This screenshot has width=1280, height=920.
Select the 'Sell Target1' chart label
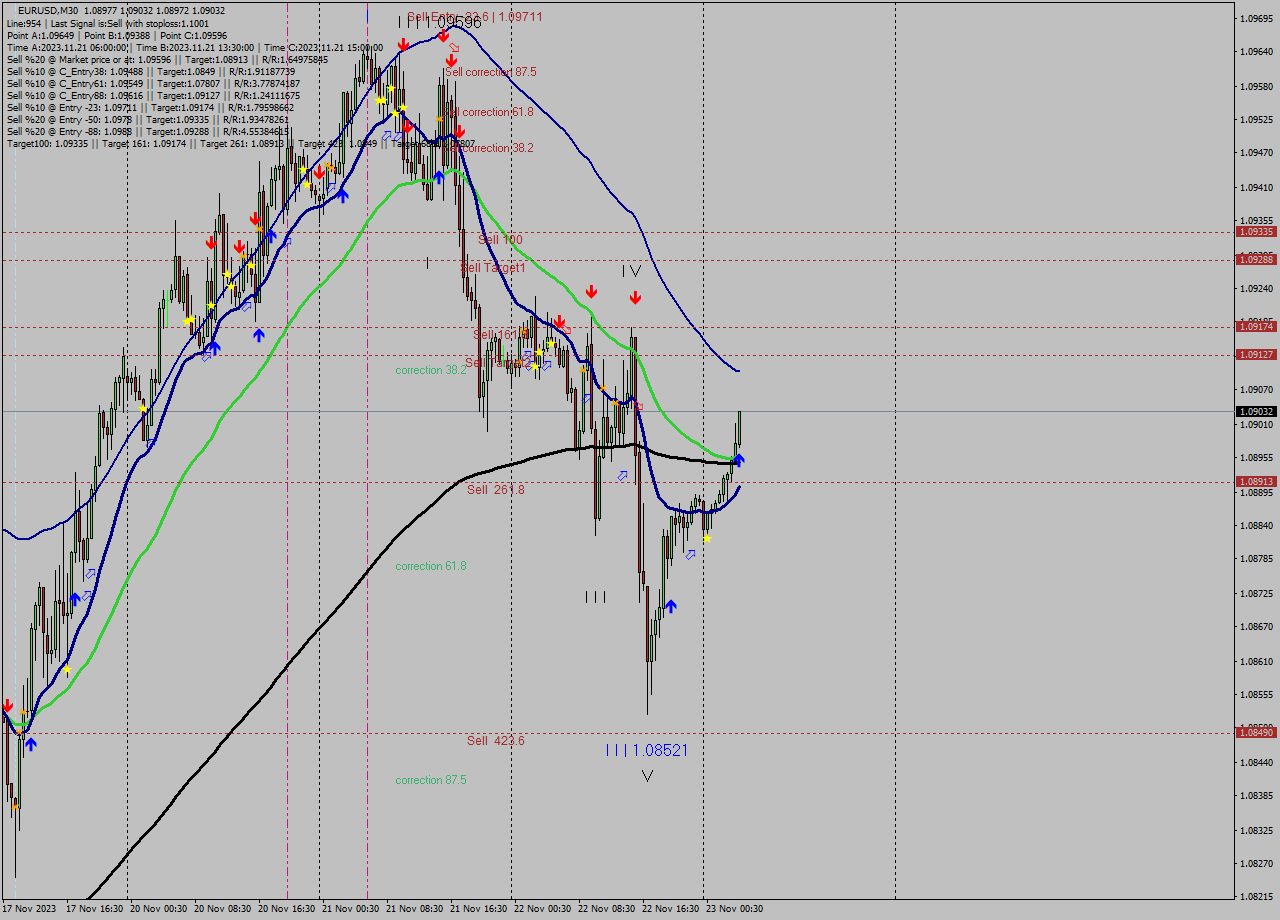click(493, 268)
